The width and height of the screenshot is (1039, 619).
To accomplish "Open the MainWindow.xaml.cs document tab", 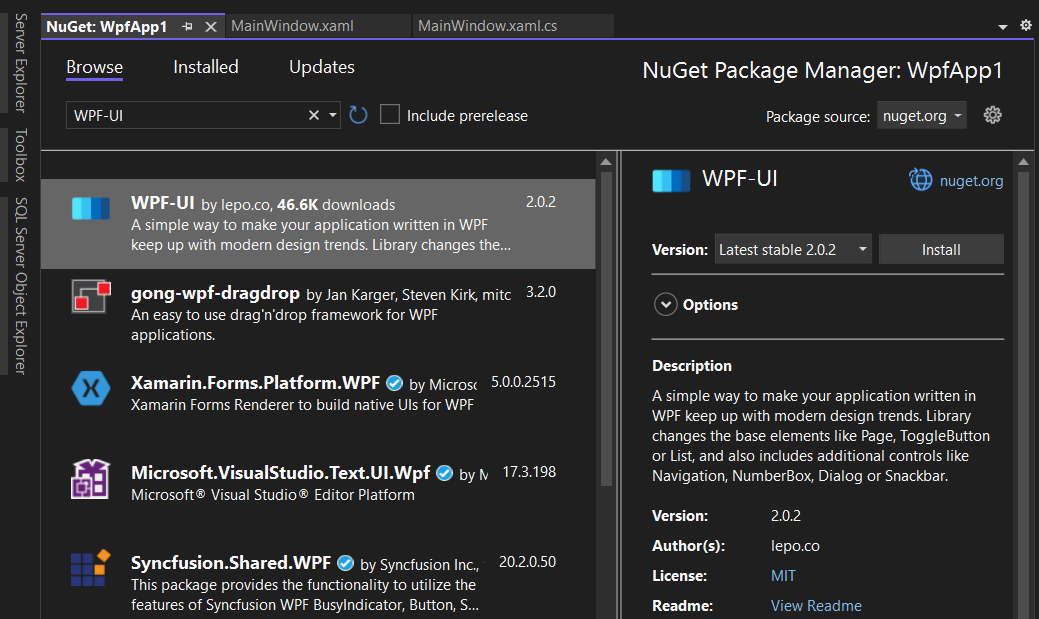I will click(x=487, y=26).
